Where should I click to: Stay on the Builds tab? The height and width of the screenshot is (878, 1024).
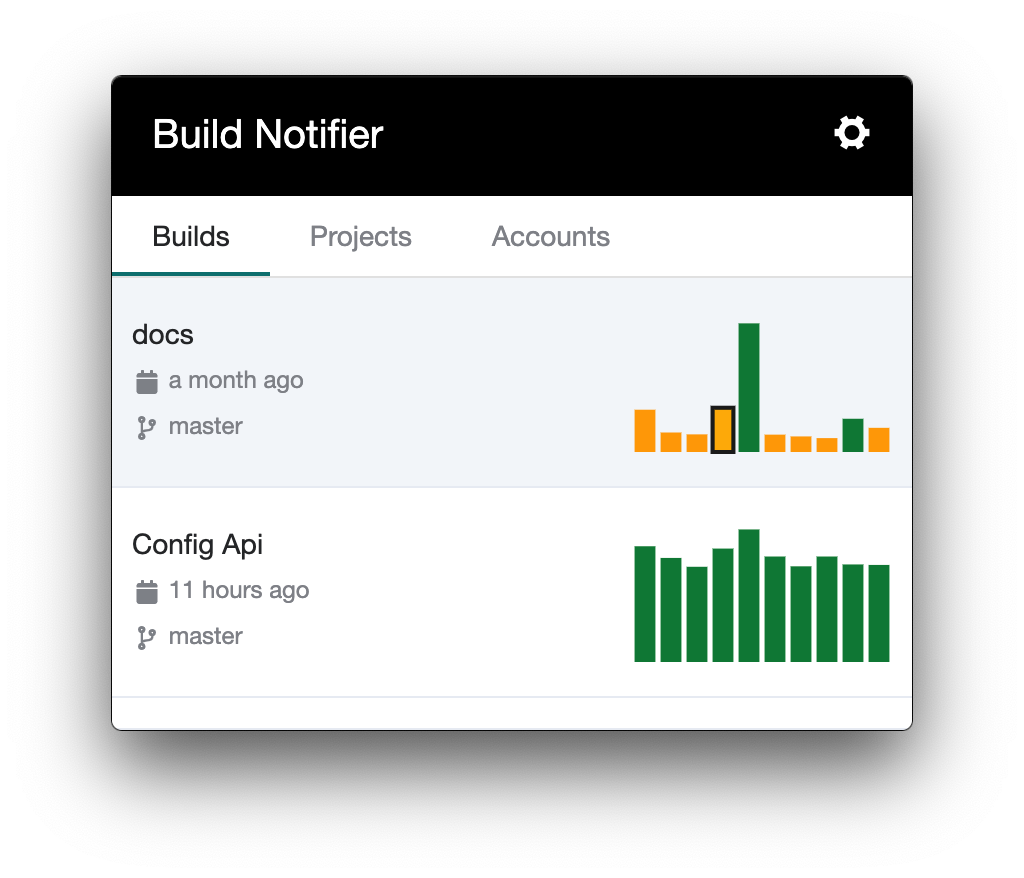(x=190, y=237)
